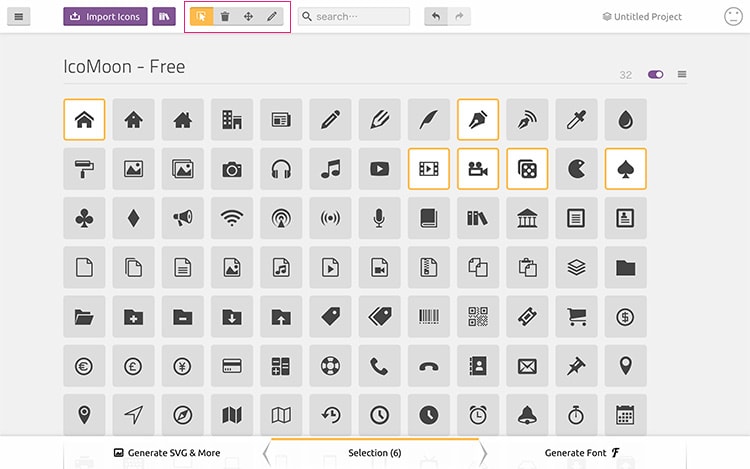Select the folder download icon

pyautogui.click(x=232, y=316)
